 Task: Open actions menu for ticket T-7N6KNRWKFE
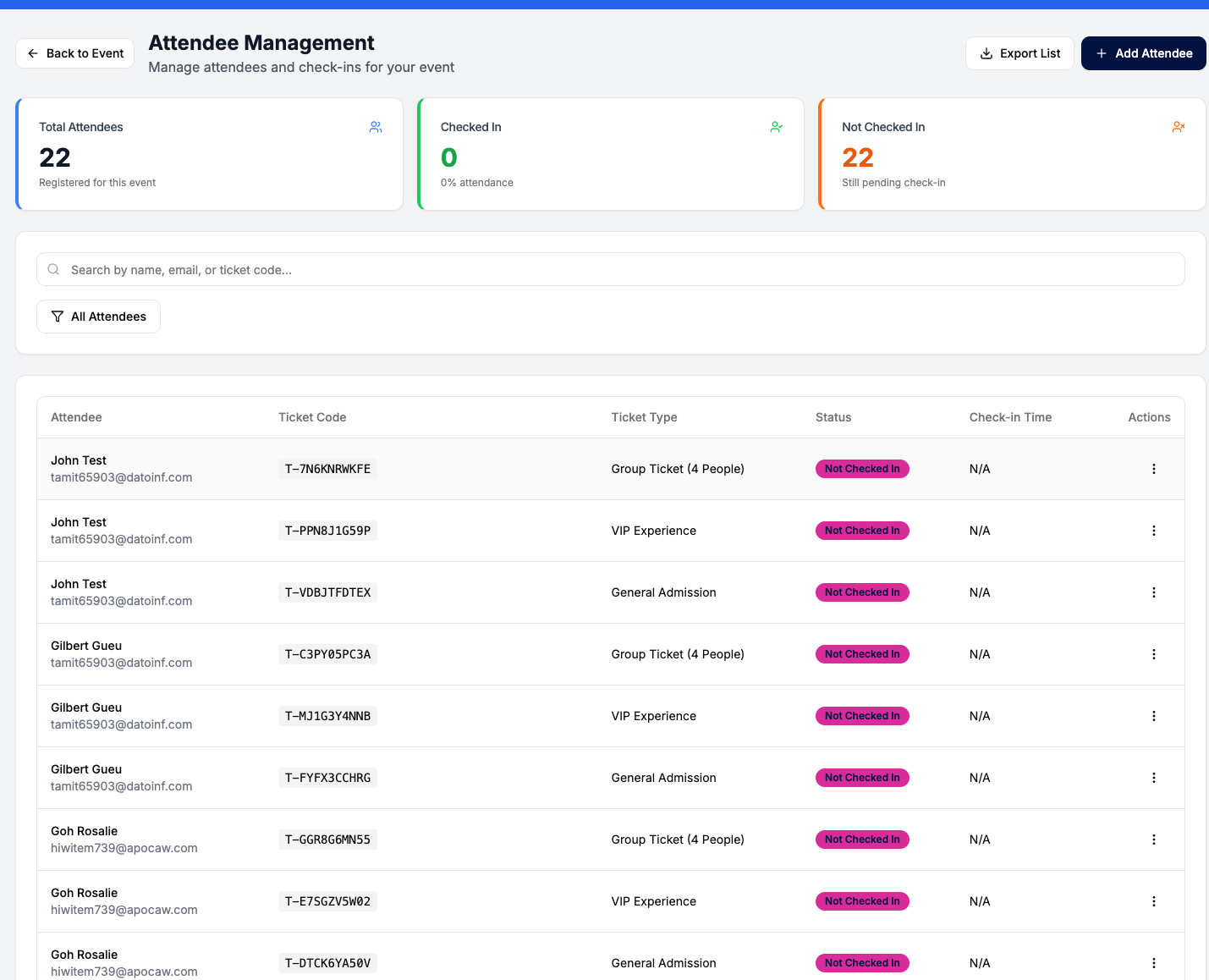[1153, 469]
